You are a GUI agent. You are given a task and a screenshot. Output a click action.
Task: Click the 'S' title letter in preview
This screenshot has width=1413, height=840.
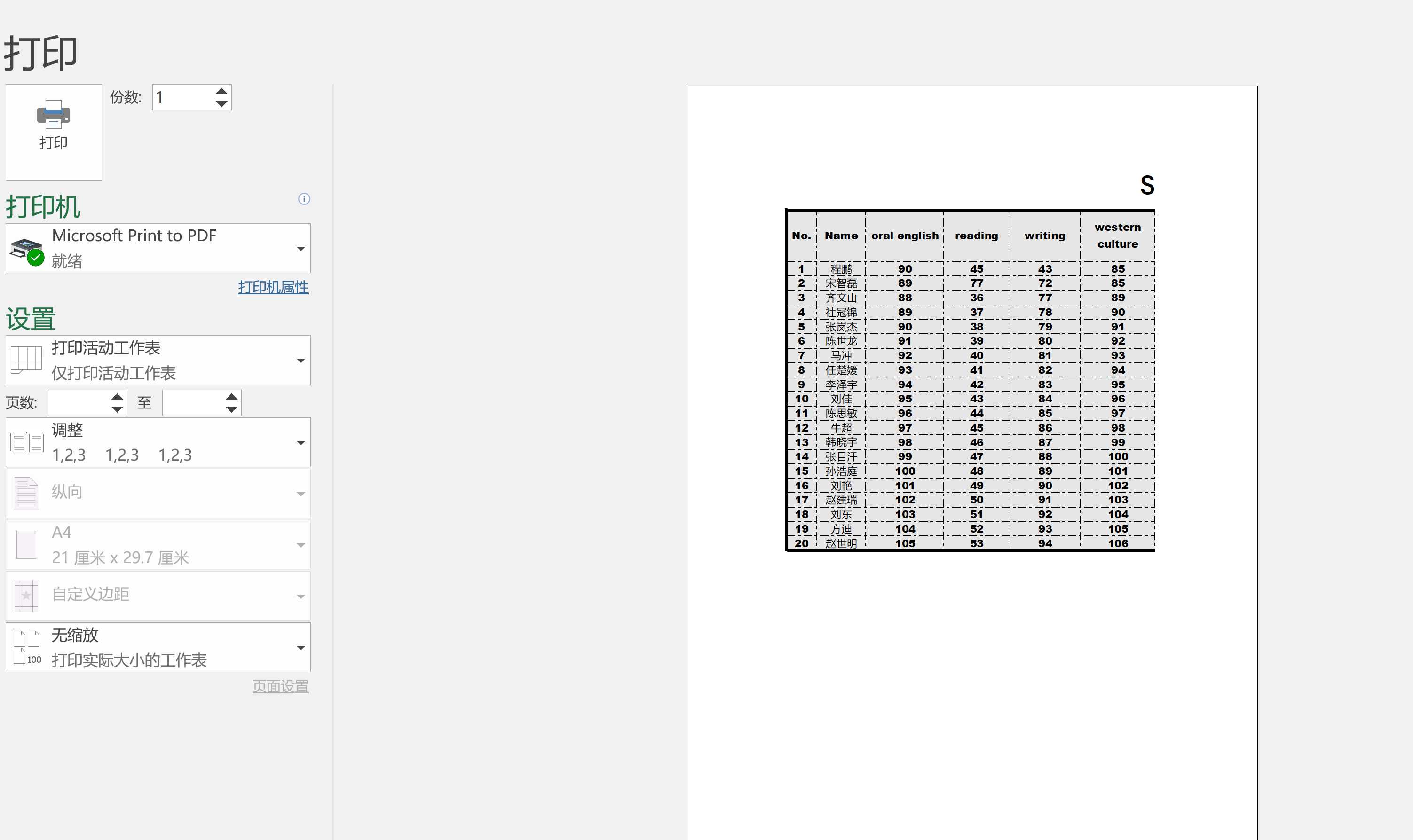tap(1147, 185)
